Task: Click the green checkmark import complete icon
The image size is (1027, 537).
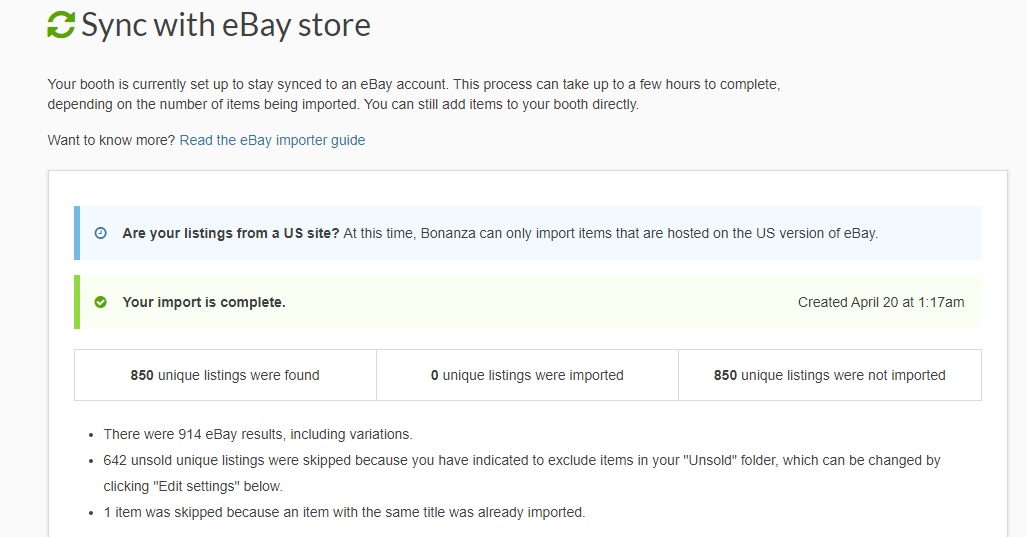Action: (x=100, y=302)
